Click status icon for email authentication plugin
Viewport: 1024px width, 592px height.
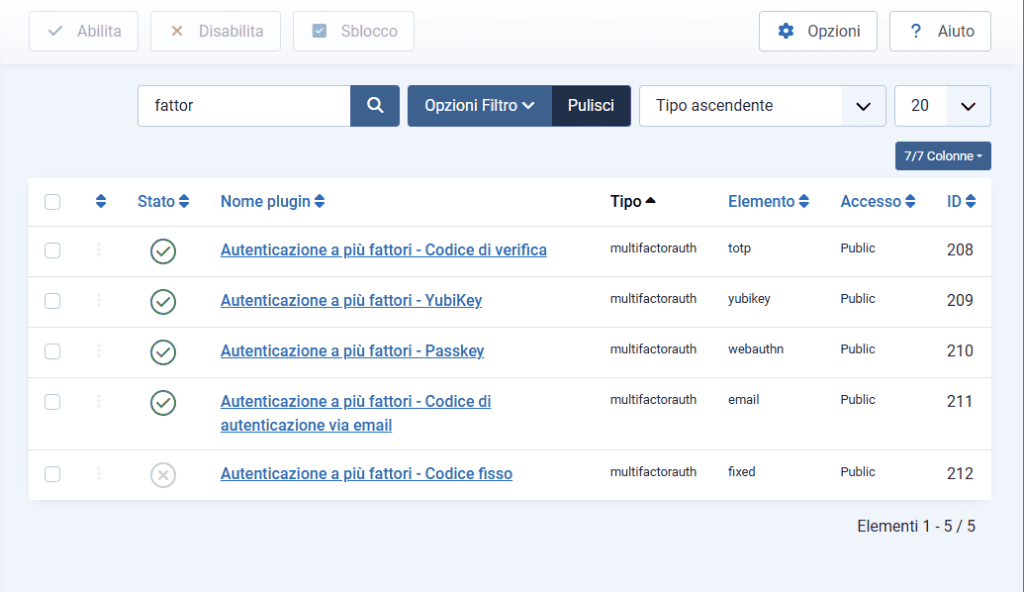tap(163, 402)
